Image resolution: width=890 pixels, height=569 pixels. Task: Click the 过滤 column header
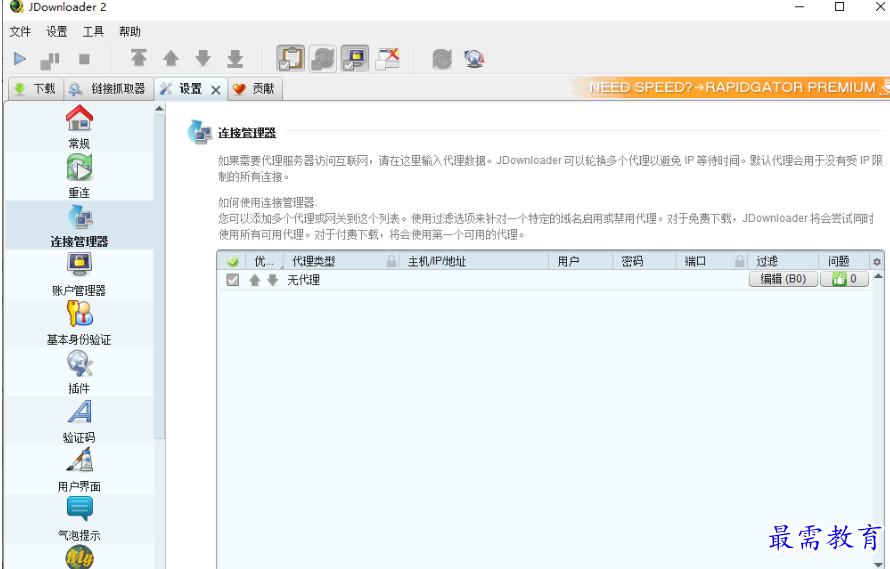pos(784,261)
